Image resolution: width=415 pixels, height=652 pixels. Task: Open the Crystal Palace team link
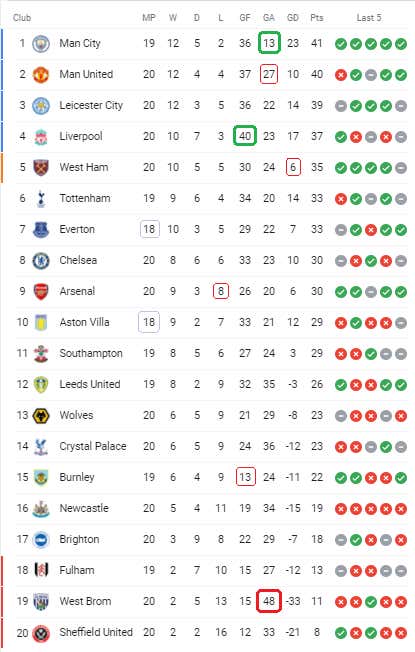click(x=93, y=446)
